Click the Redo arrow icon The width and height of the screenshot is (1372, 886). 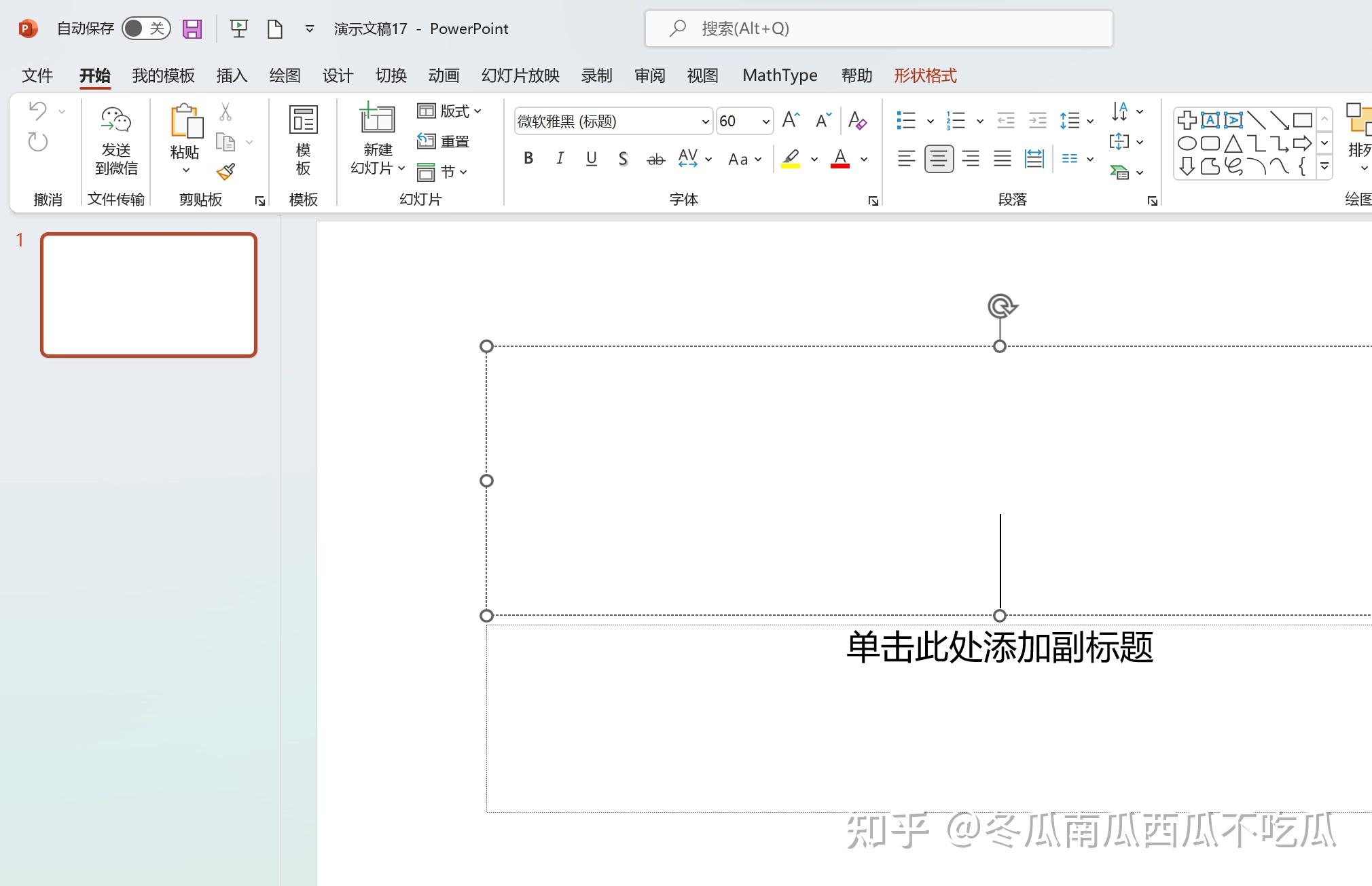coord(38,142)
